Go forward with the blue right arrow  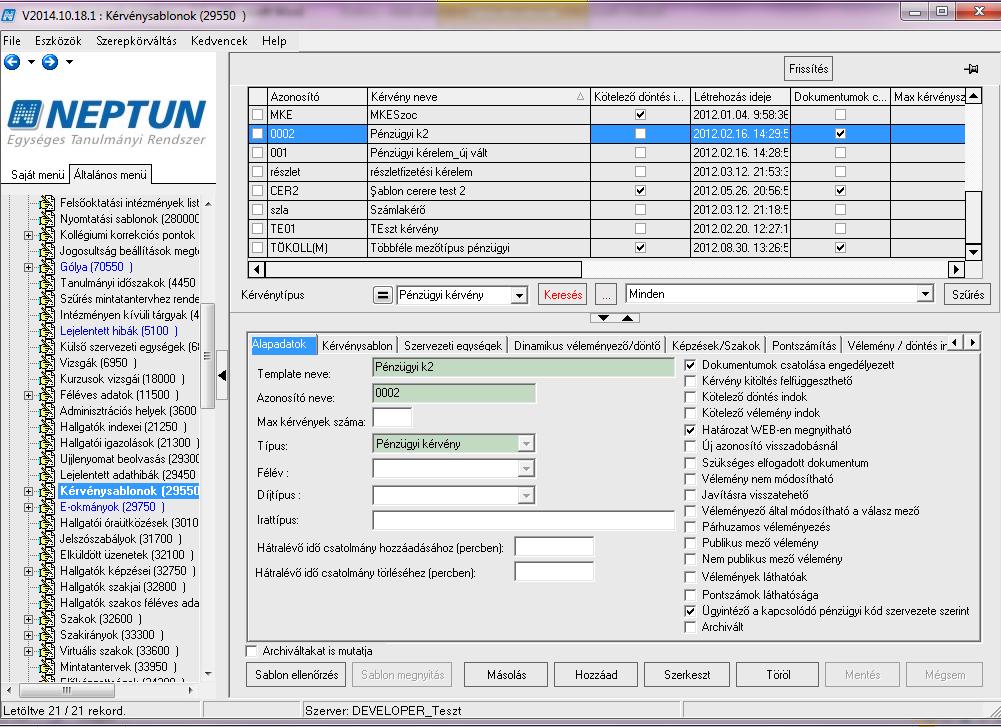pyautogui.click(x=50, y=62)
